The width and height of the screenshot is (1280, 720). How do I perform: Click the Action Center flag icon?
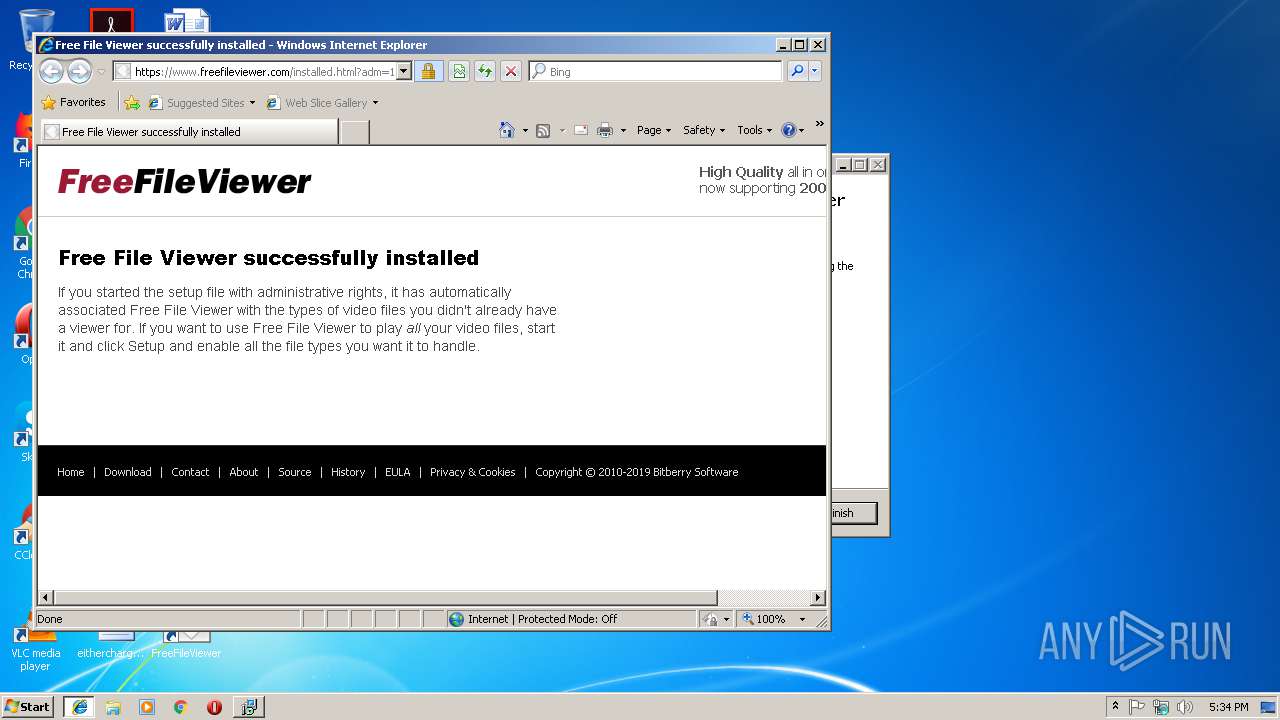[1138, 706]
